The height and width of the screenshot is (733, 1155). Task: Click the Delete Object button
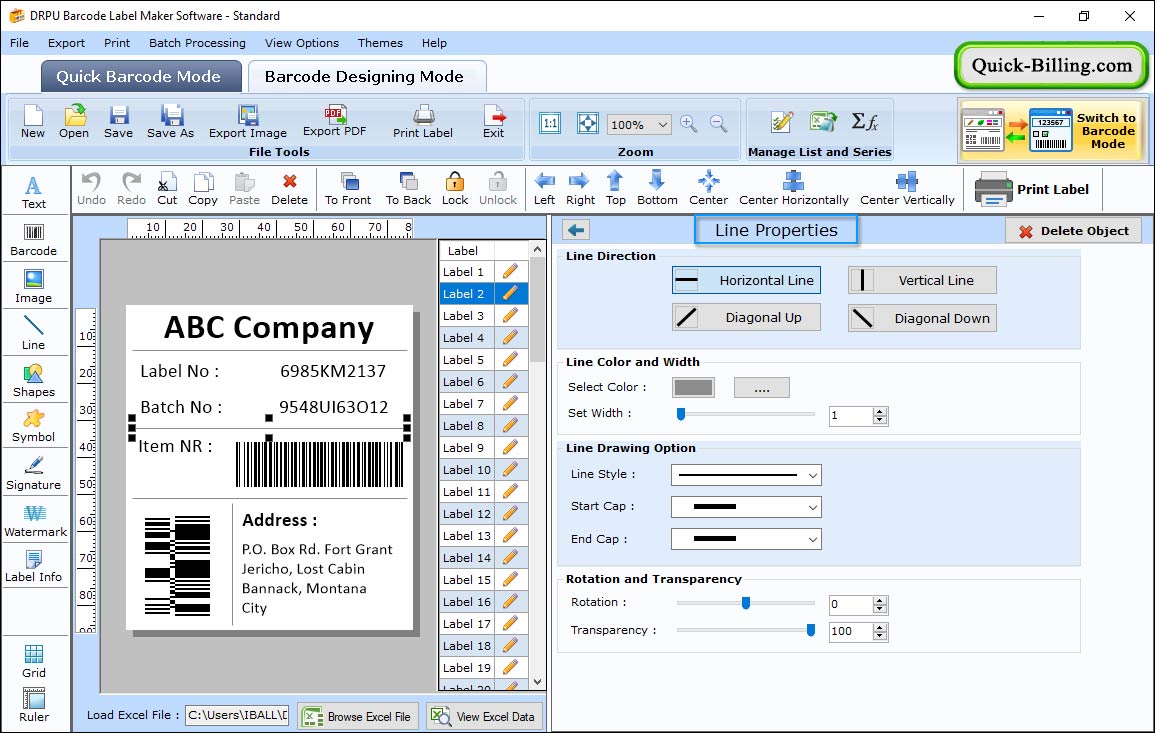(x=1073, y=231)
